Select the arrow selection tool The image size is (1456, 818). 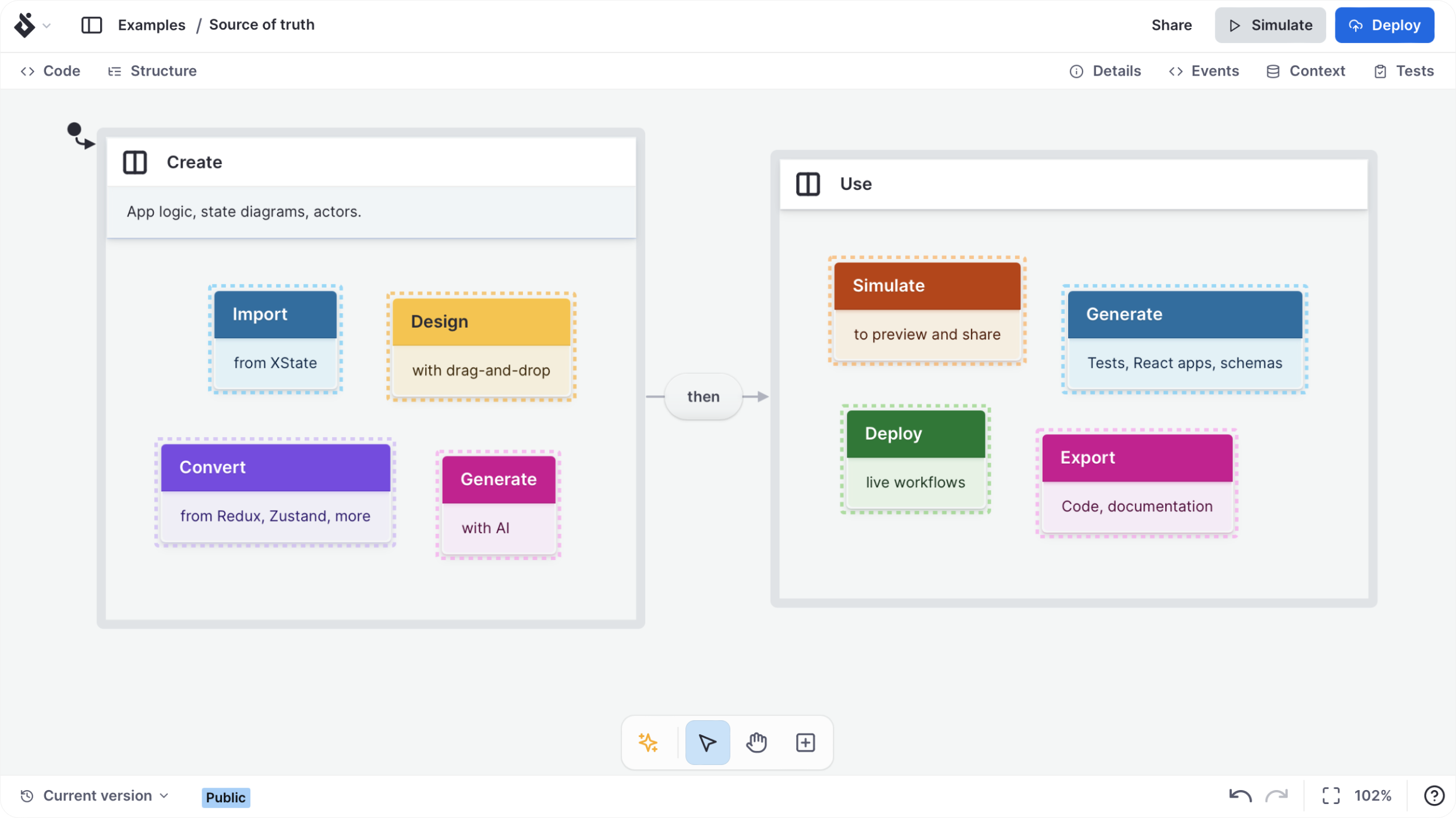[x=707, y=742]
